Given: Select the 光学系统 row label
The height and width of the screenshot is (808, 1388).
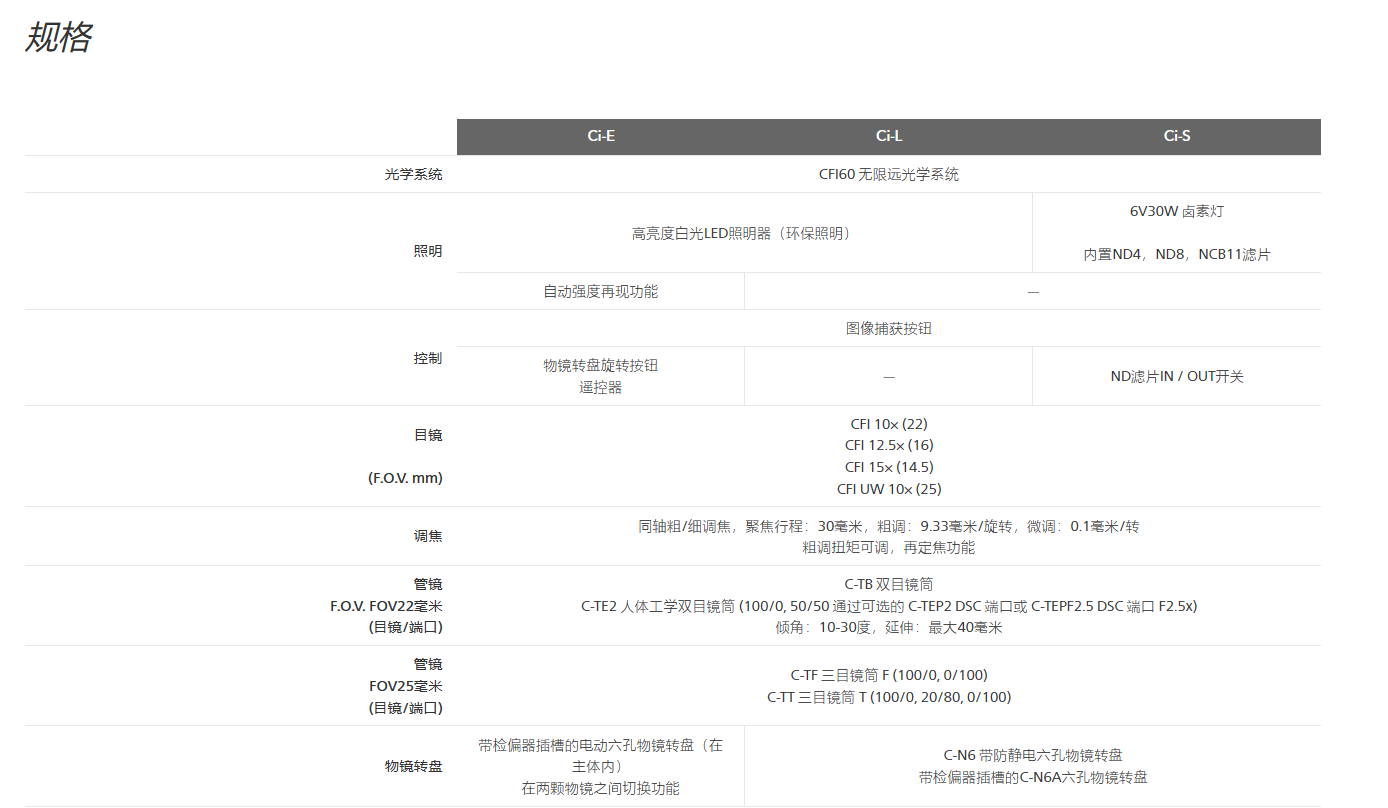Looking at the screenshot, I should tap(413, 174).
